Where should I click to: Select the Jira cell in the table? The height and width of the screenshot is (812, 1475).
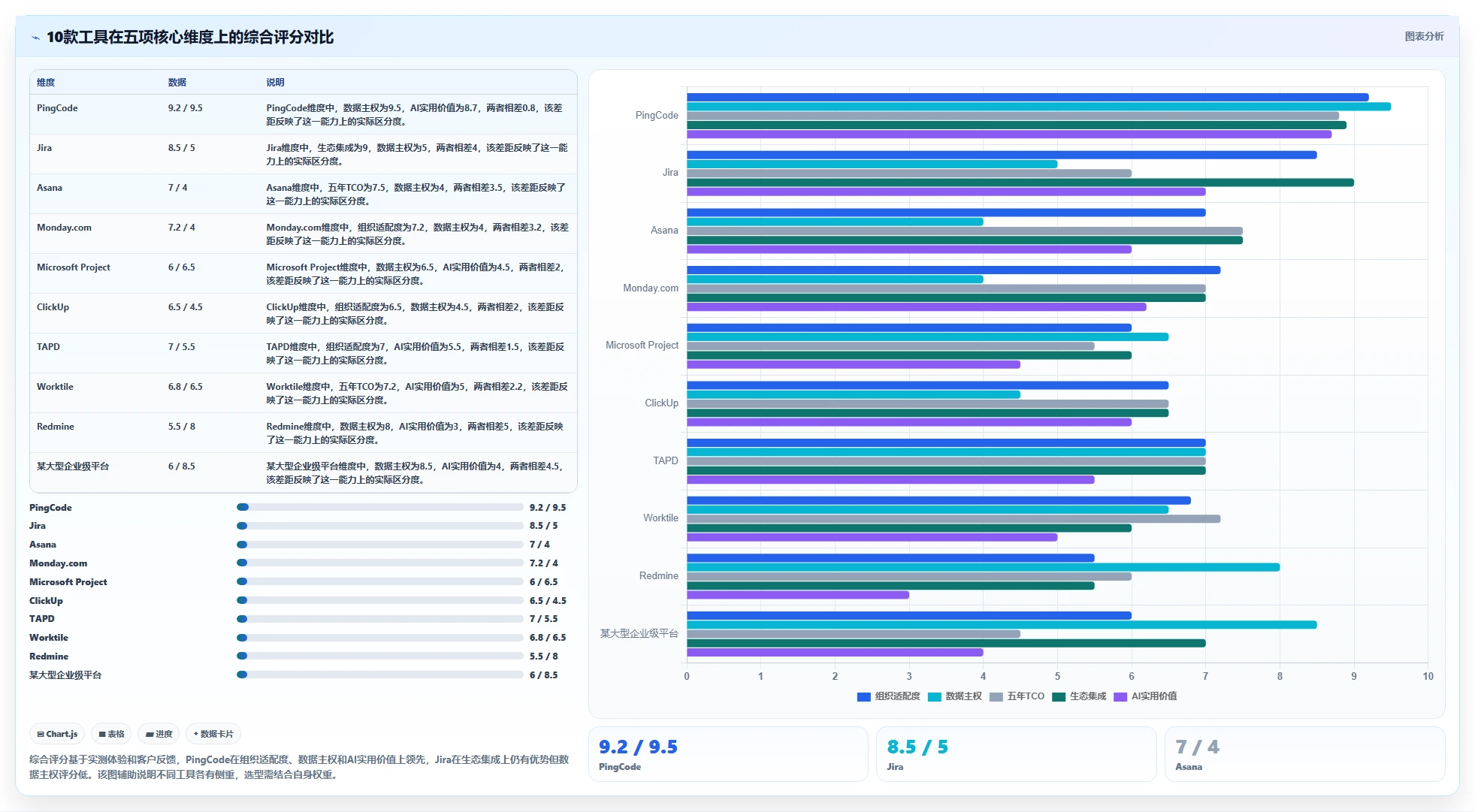coord(44,148)
